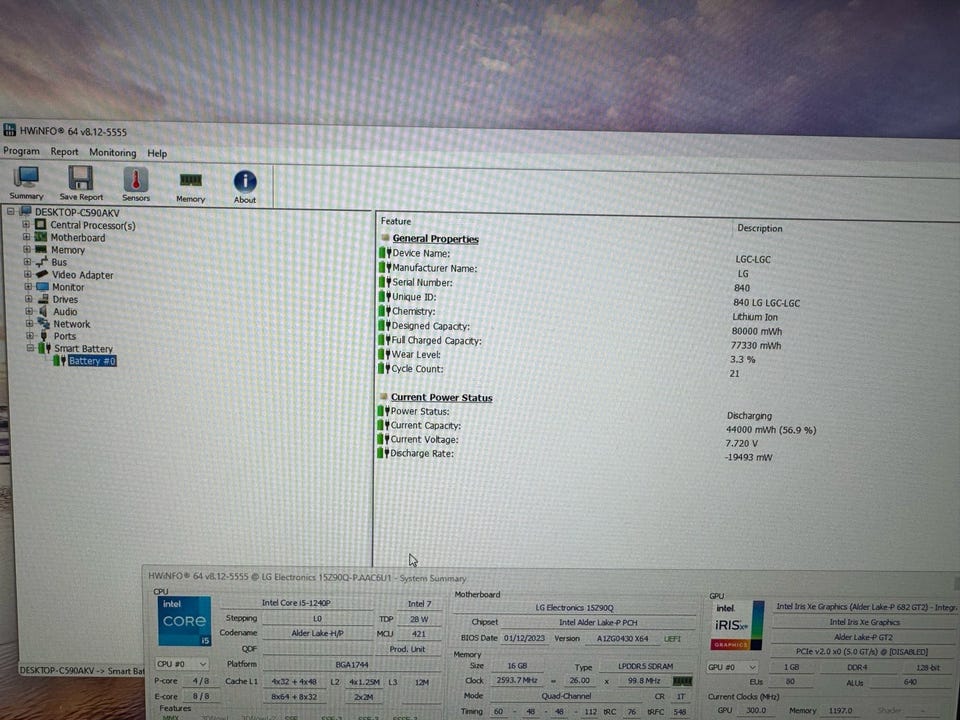Collapse the Smart Battery node

click(x=30, y=348)
